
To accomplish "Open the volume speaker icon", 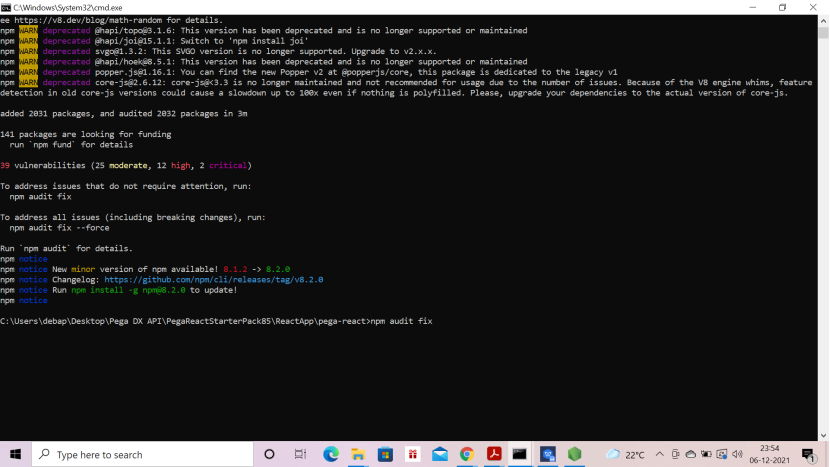I will 737,454.
